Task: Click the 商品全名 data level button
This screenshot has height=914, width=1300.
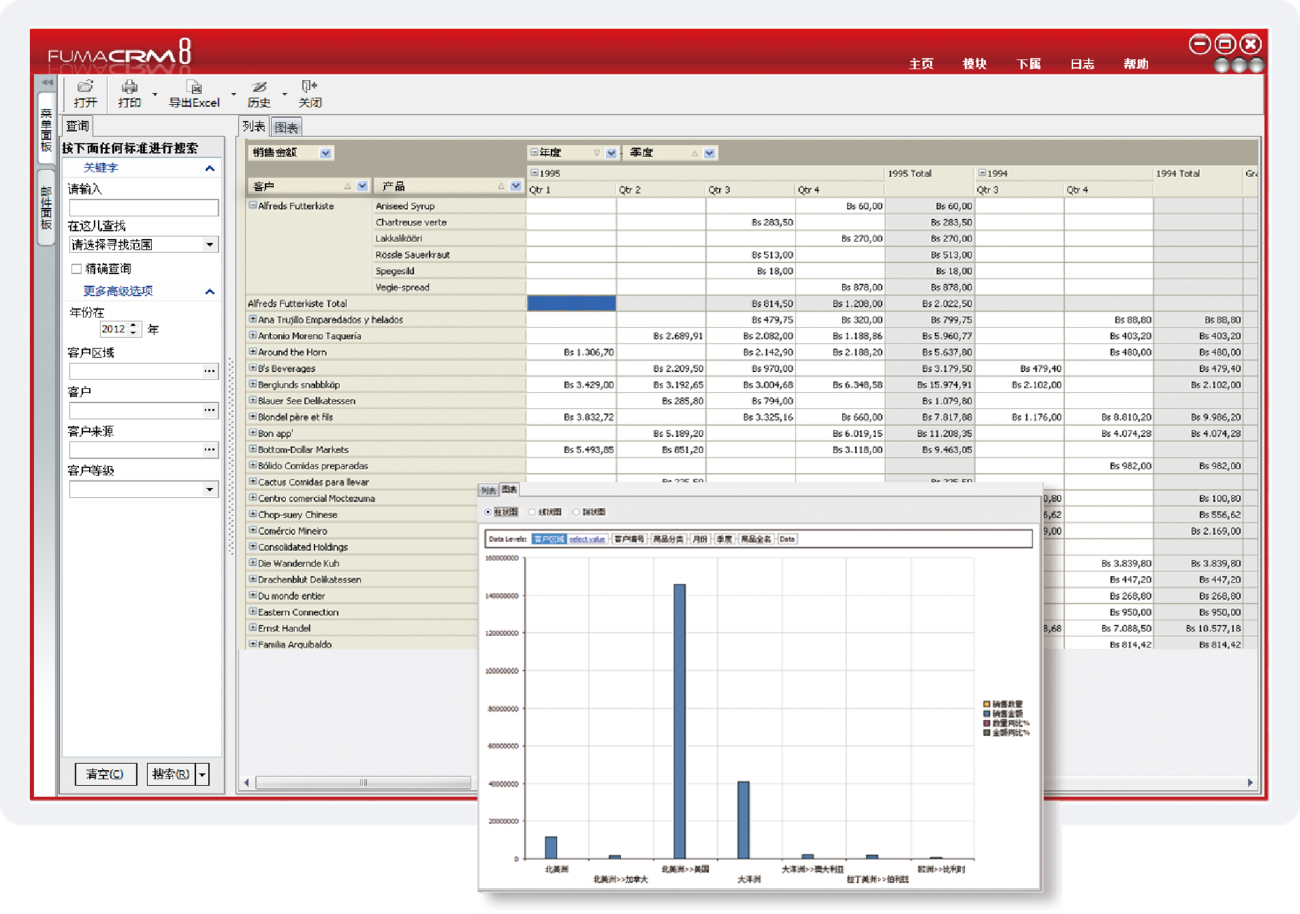Action: [757, 539]
